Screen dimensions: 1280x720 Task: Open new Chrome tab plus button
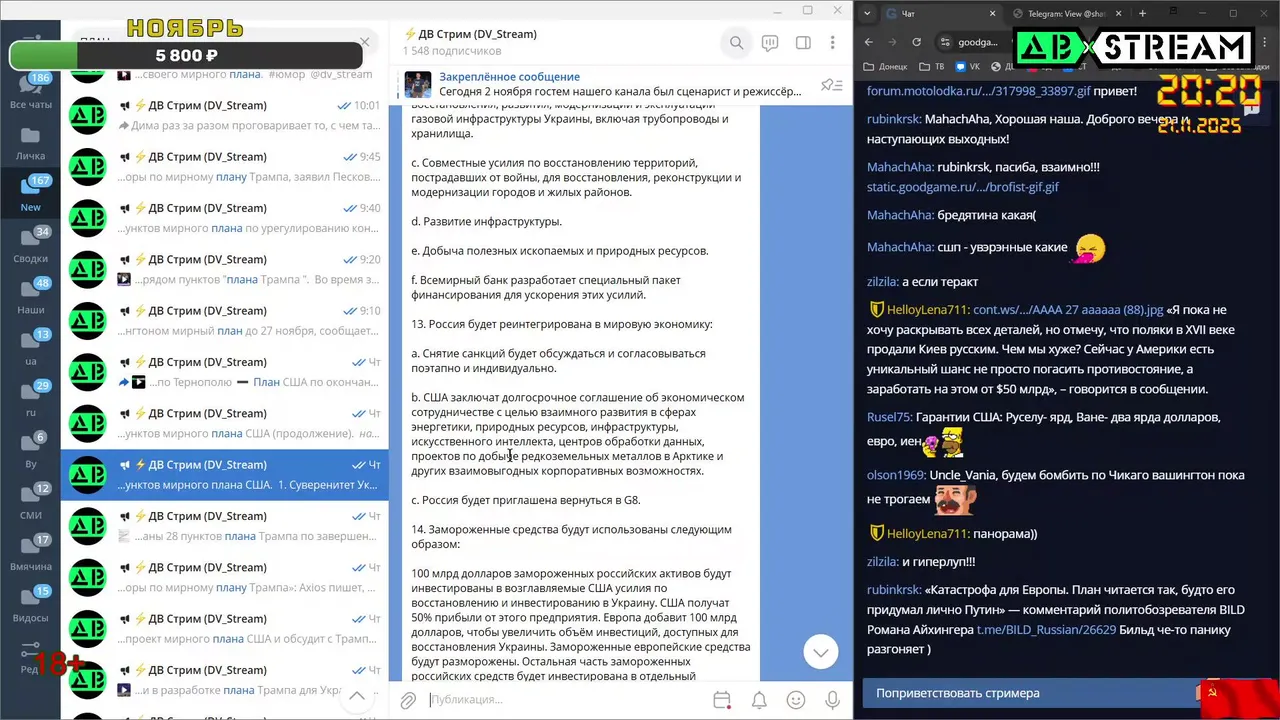[1142, 14]
